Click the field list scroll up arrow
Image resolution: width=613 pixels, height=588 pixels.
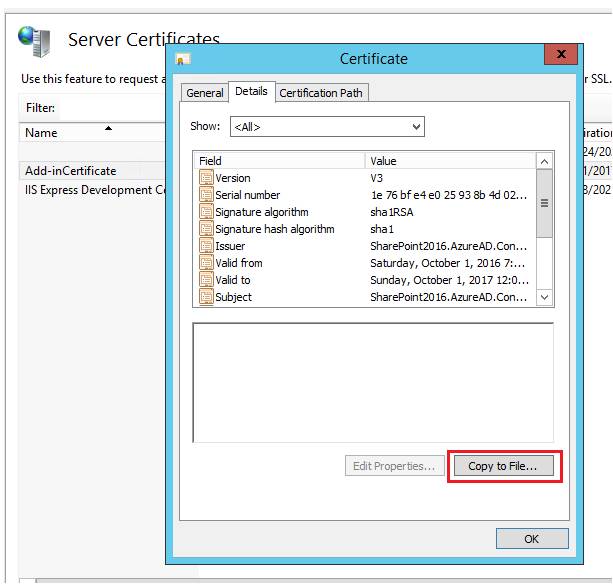544,161
